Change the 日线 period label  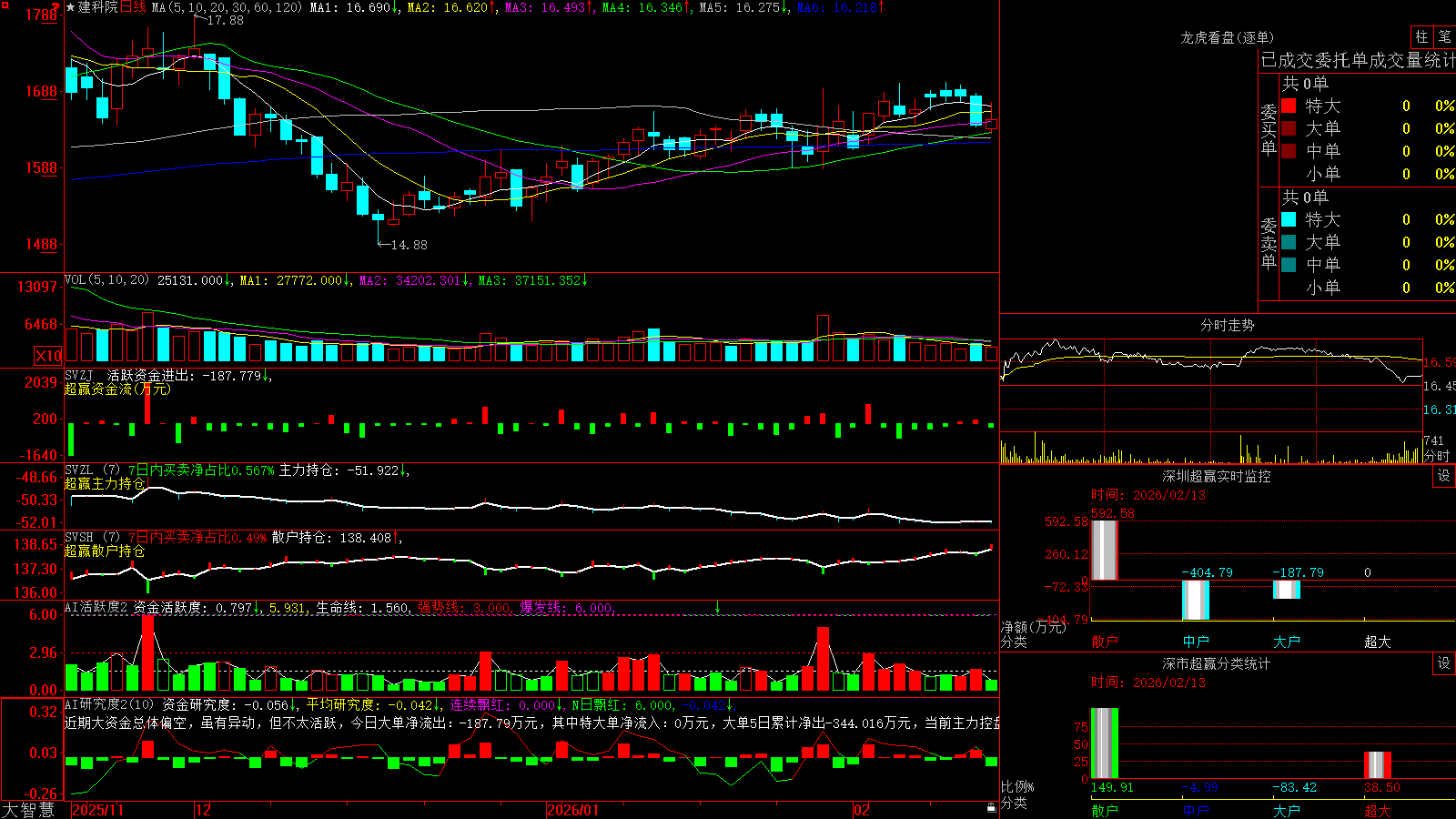pos(134,7)
